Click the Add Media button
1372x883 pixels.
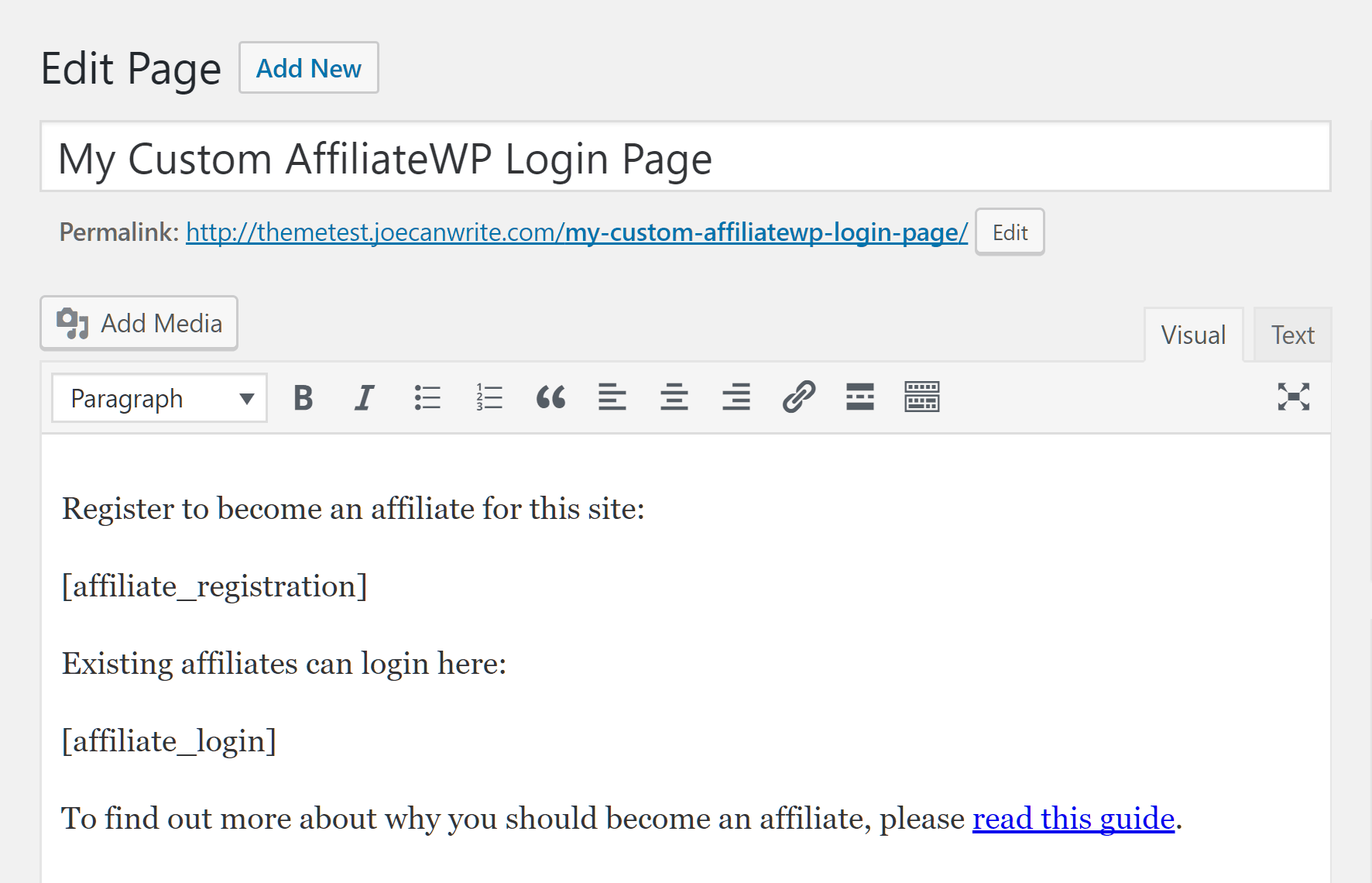tap(139, 323)
